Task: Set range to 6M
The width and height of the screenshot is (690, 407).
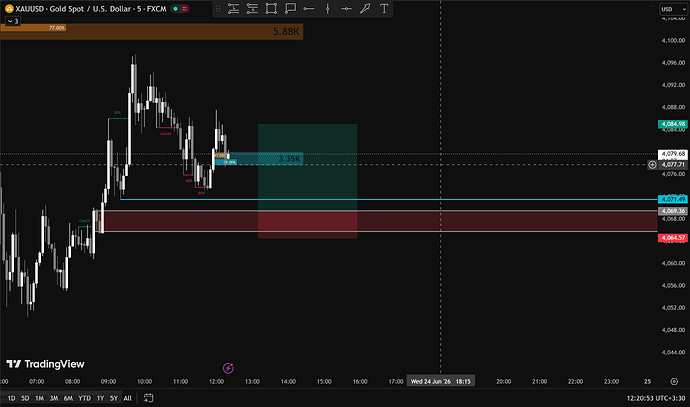Action: [x=68, y=398]
